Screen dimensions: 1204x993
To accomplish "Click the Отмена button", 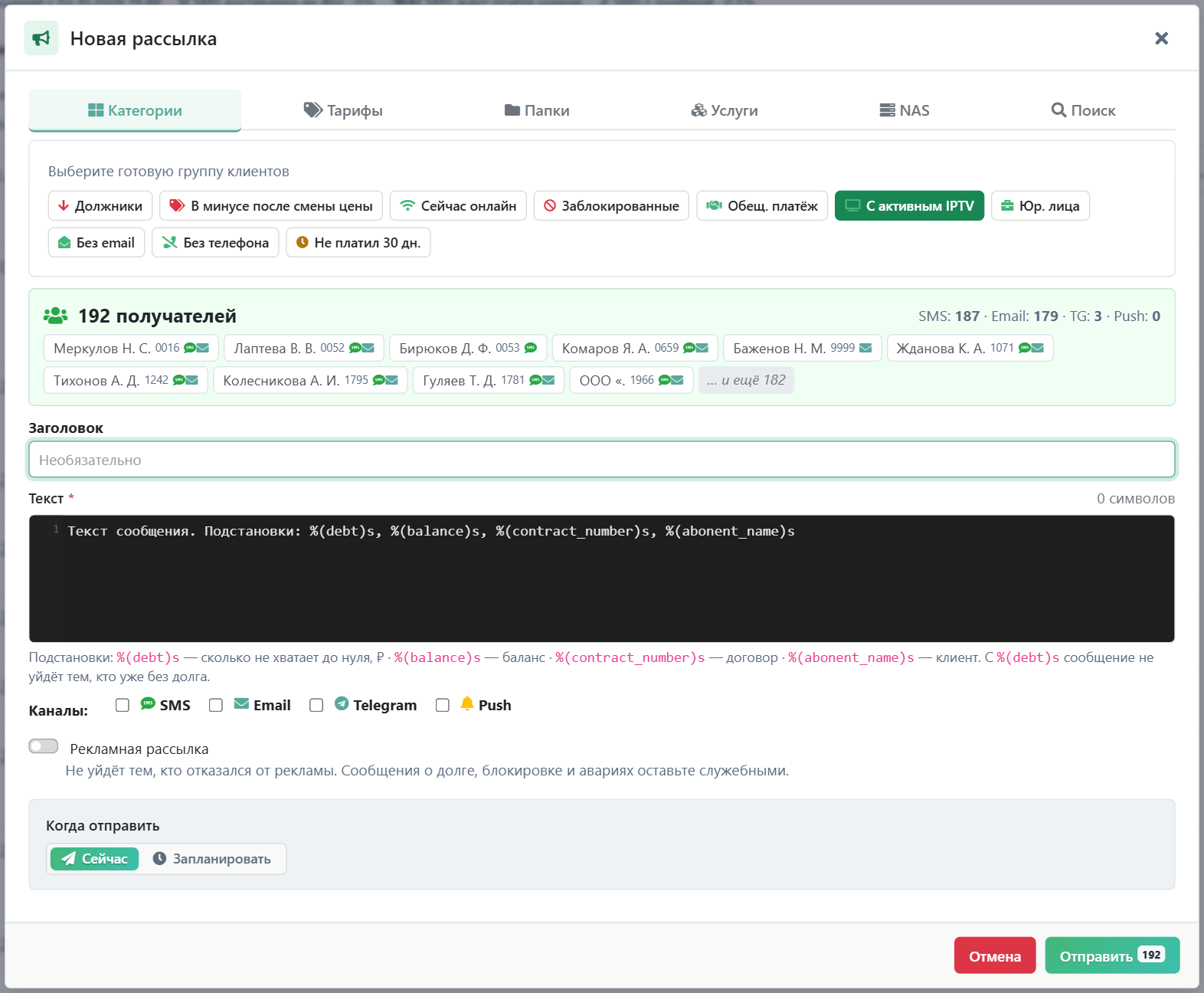I will click(995, 955).
